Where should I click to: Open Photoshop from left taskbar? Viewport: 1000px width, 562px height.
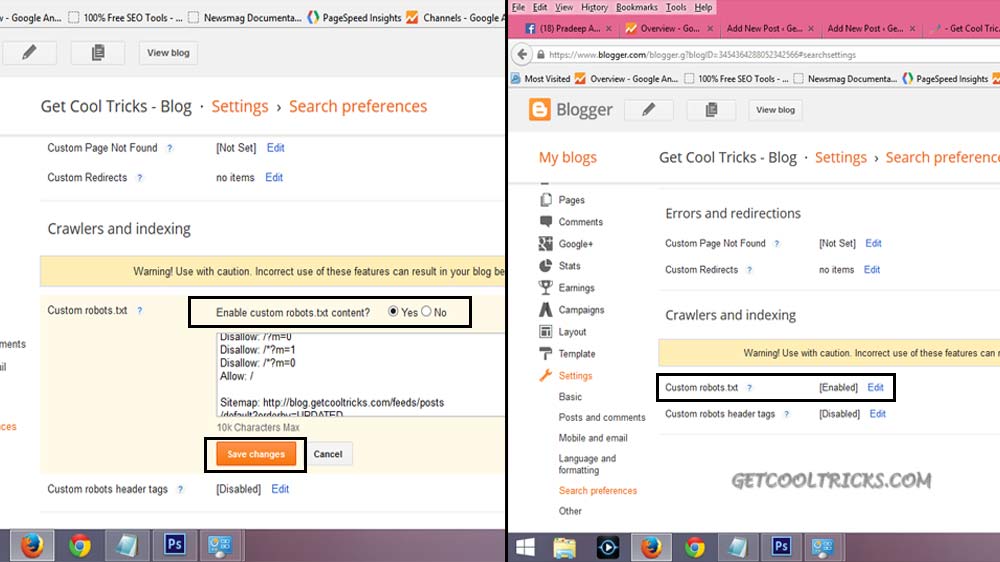pos(173,545)
